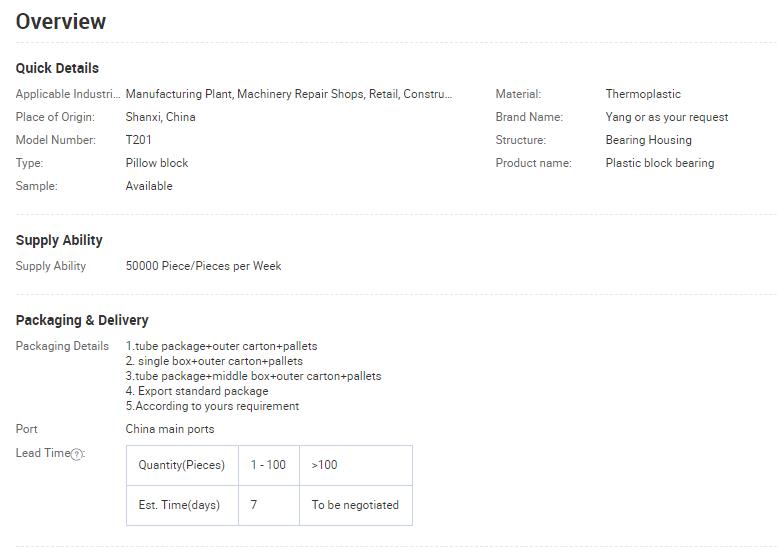Click the Shanxi, China origin value
The width and height of the screenshot is (778, 548).
(160, 117)
